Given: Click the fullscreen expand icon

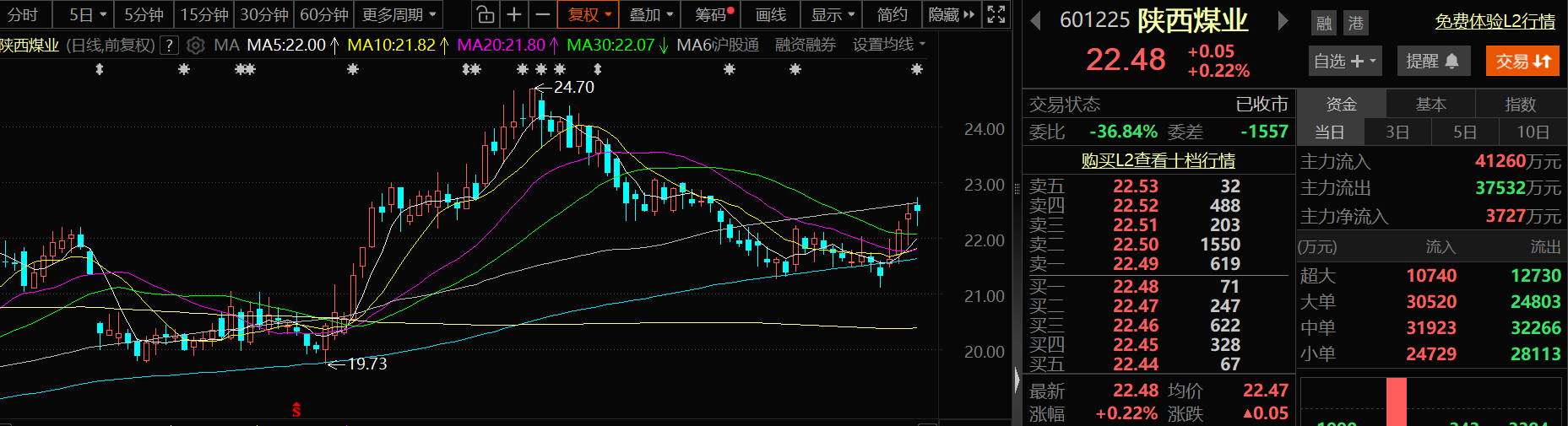Looking at the screenshot, I should coord(996,14).
